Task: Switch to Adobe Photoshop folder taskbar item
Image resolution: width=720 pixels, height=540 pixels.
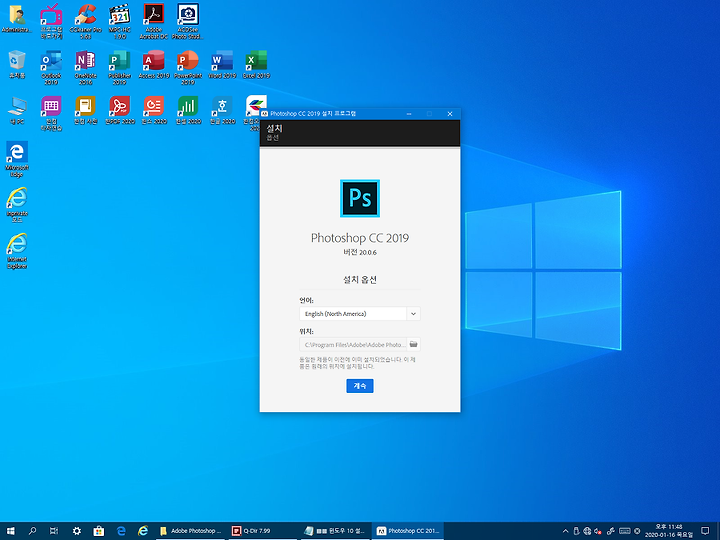Action: (191, 531)
